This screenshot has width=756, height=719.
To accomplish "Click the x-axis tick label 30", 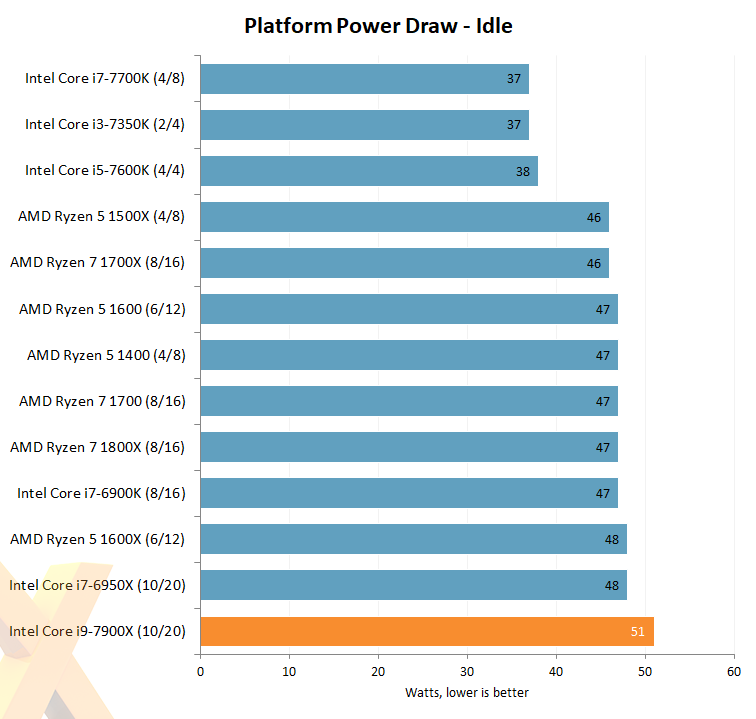I will point(467,672).
